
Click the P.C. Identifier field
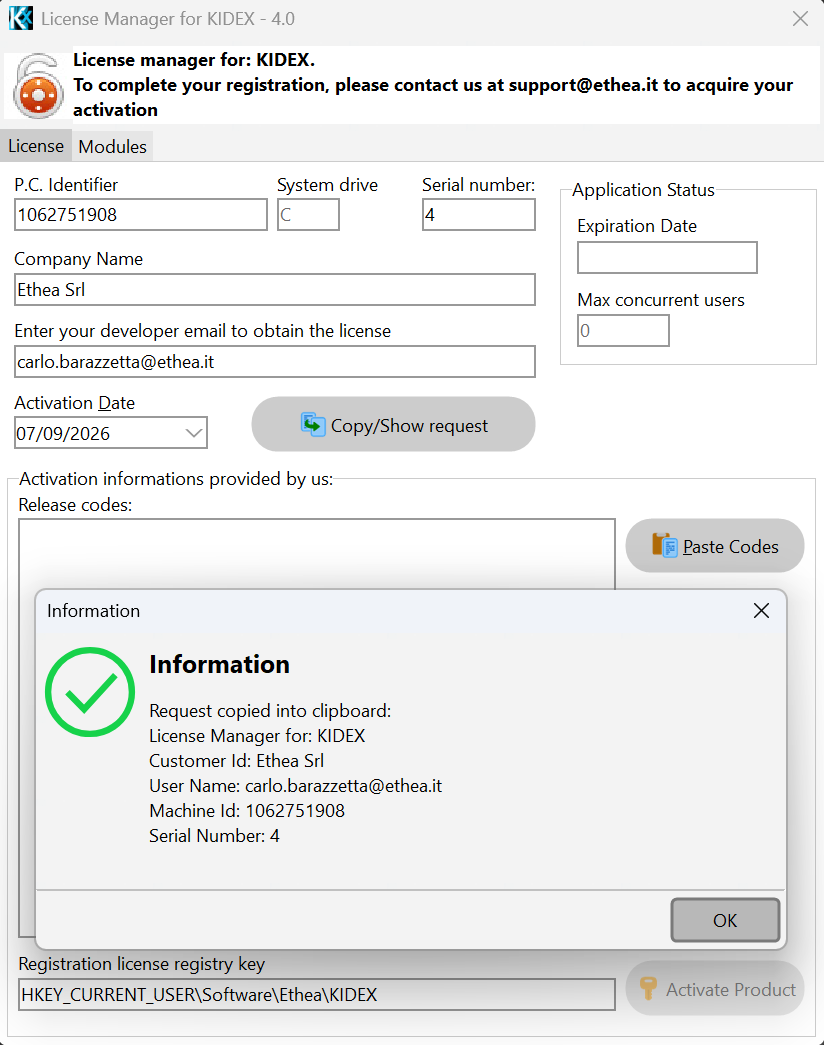(x=141, y=215)
